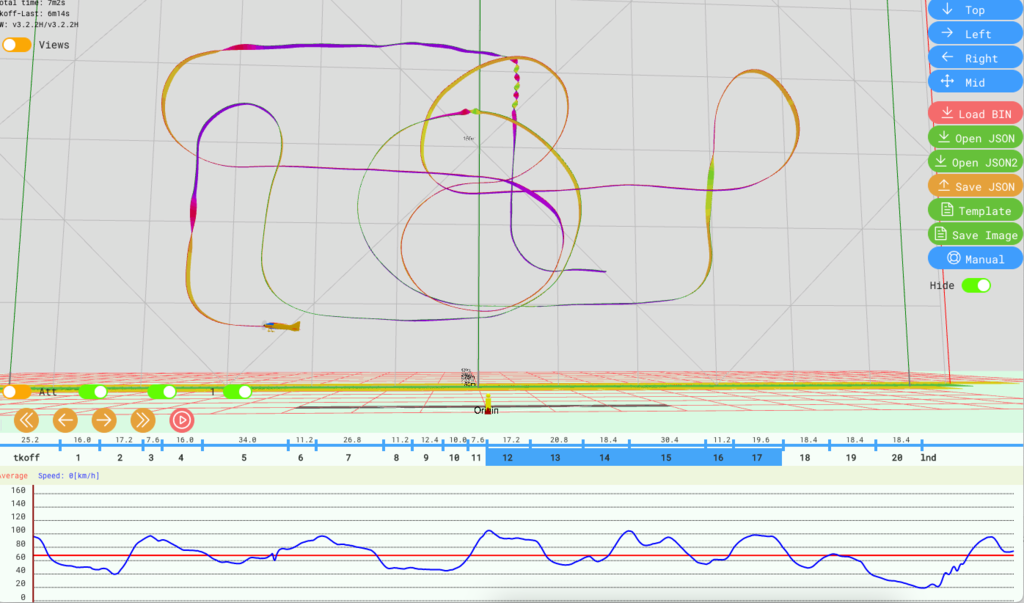Select maneuver 10 in the timeline

pos(455,457)
